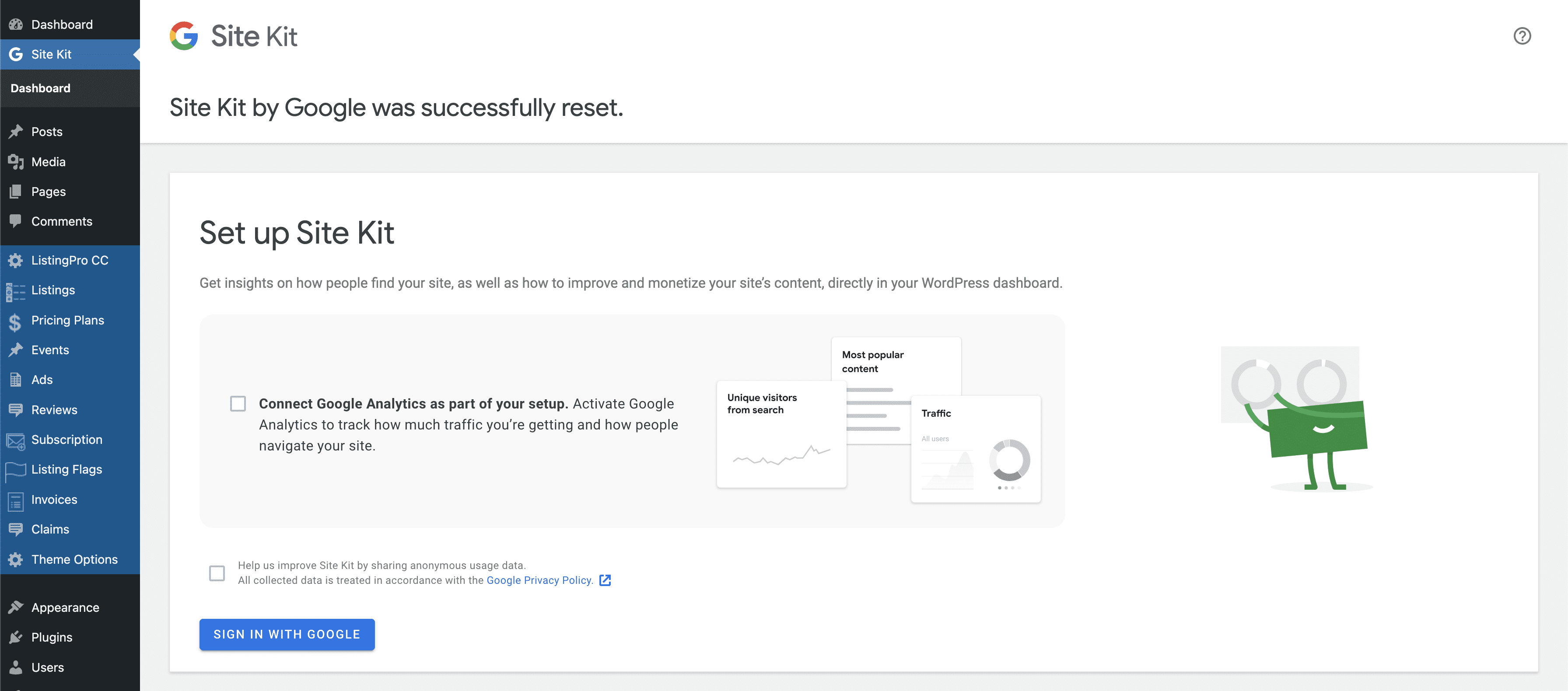This screenshot has height=691, width=1568.
Task: Open the external link icon beside Privacy Policy
Action: (x=605, y=580)
